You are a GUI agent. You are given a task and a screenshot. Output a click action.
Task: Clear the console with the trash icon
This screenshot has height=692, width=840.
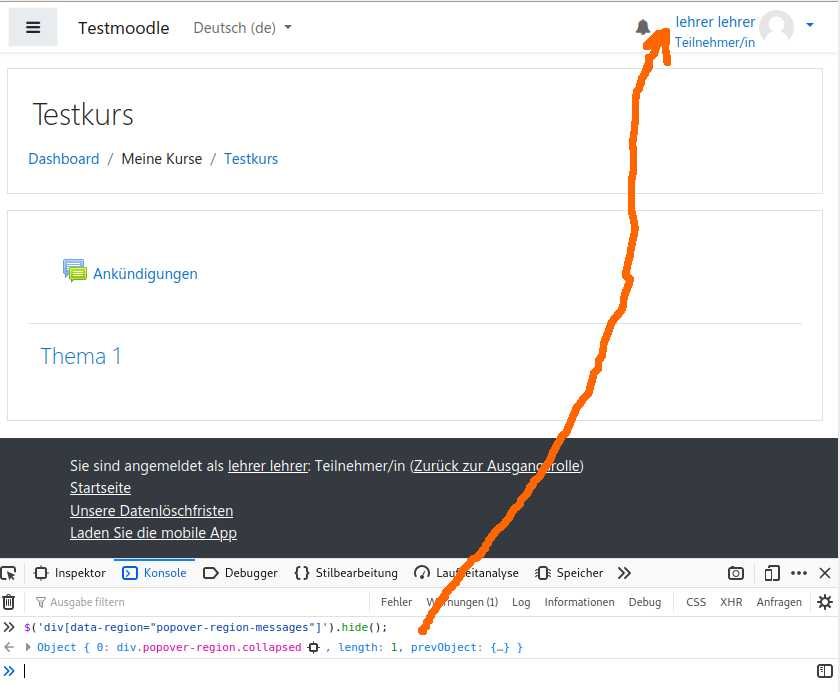pos(9,602)
